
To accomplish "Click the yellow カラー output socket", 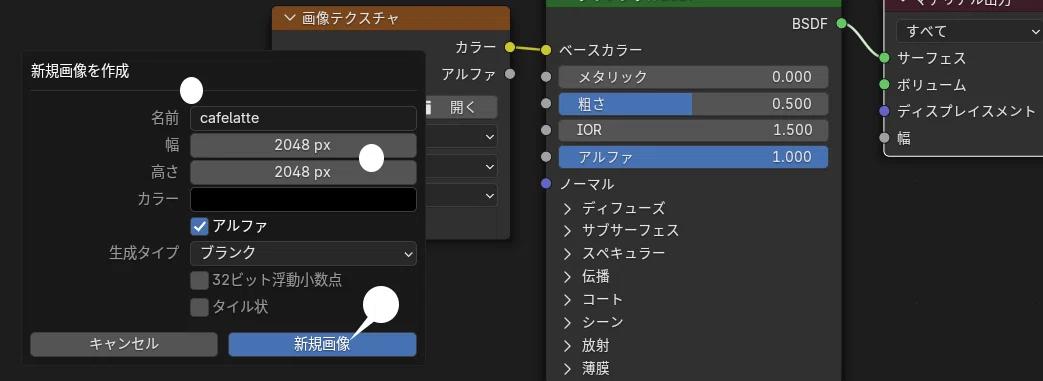I will pyautogui.click(x=510, y=47).
